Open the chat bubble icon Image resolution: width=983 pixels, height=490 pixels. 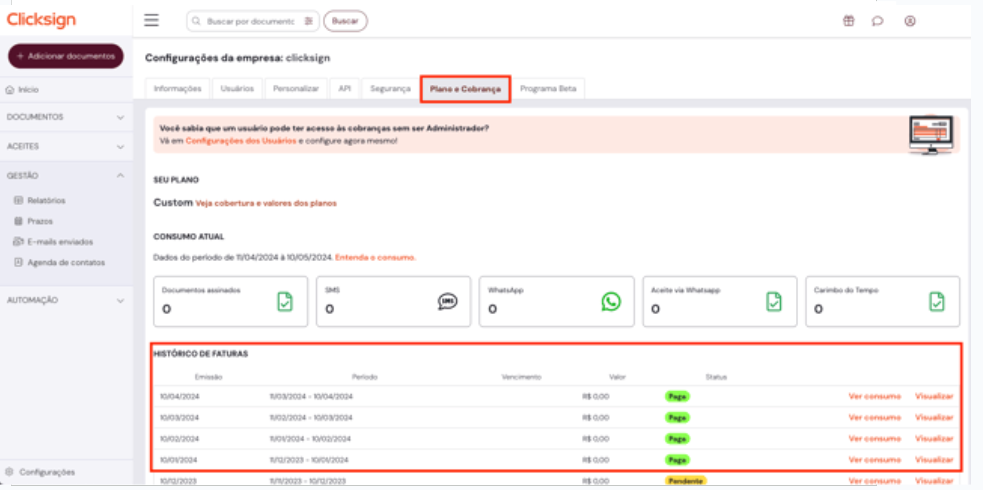point(877,21)
